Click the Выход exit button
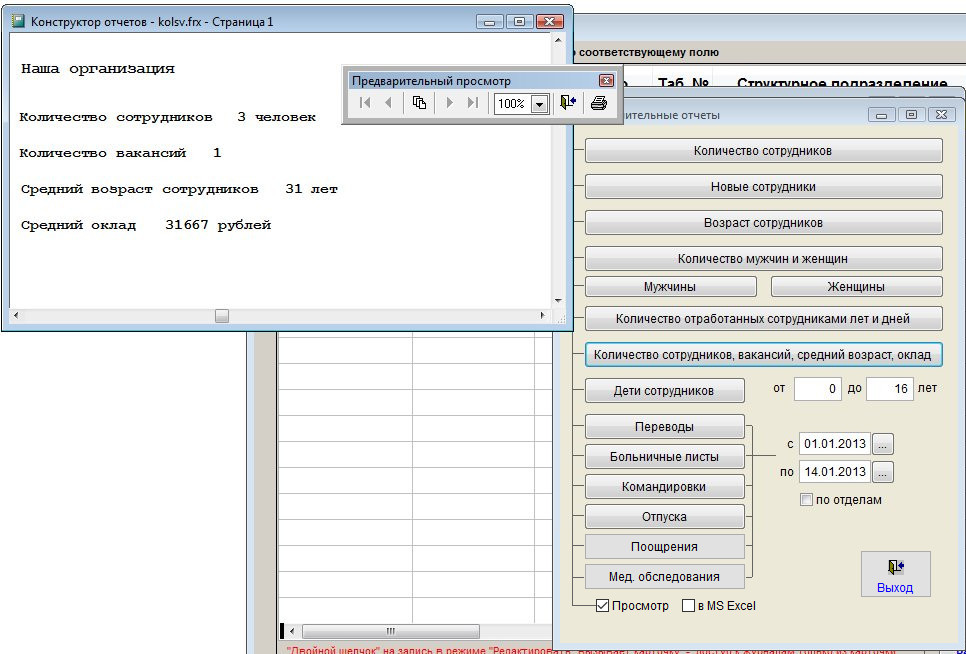Image resolution: width=966 pixels, height=654 pixels. pos(895,574)
